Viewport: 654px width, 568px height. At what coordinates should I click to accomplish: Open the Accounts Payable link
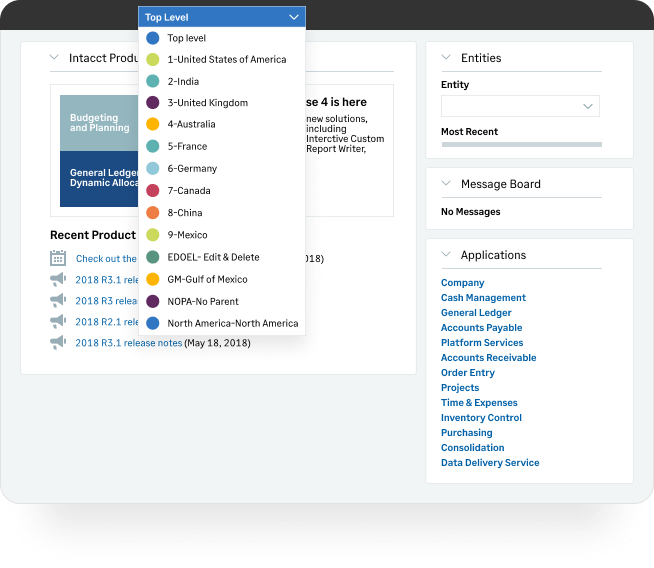481,328
